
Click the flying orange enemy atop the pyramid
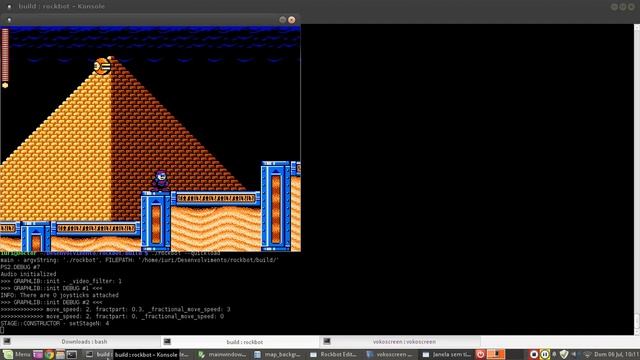102,66
